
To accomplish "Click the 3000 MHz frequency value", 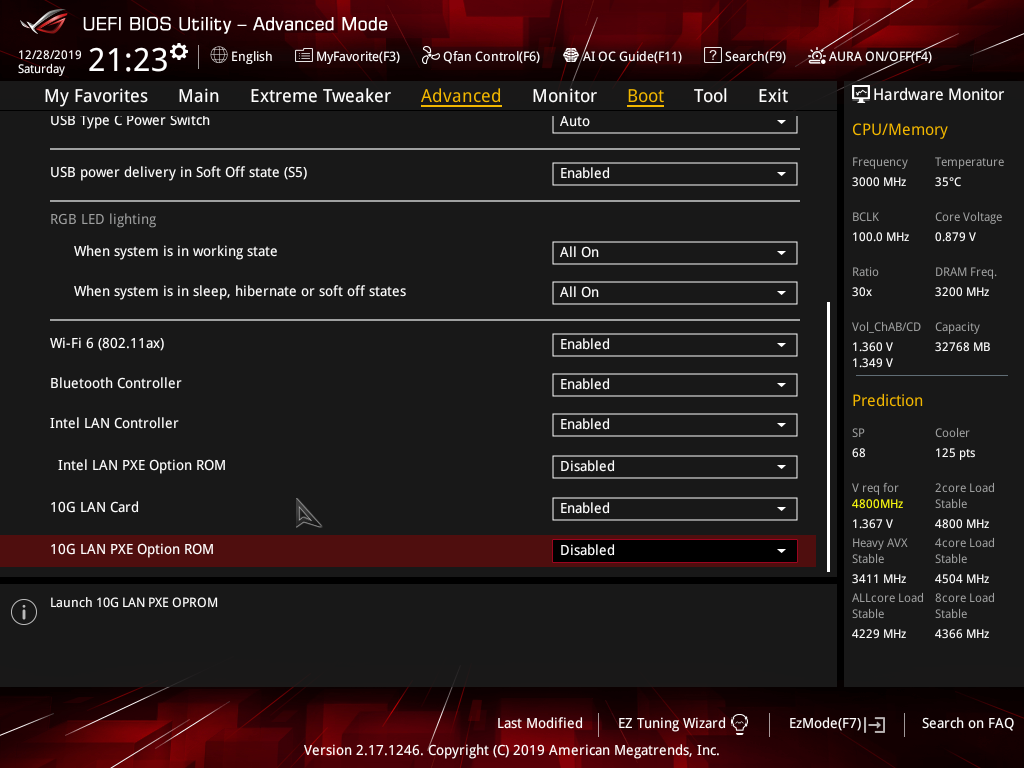I will pos(879,182).
